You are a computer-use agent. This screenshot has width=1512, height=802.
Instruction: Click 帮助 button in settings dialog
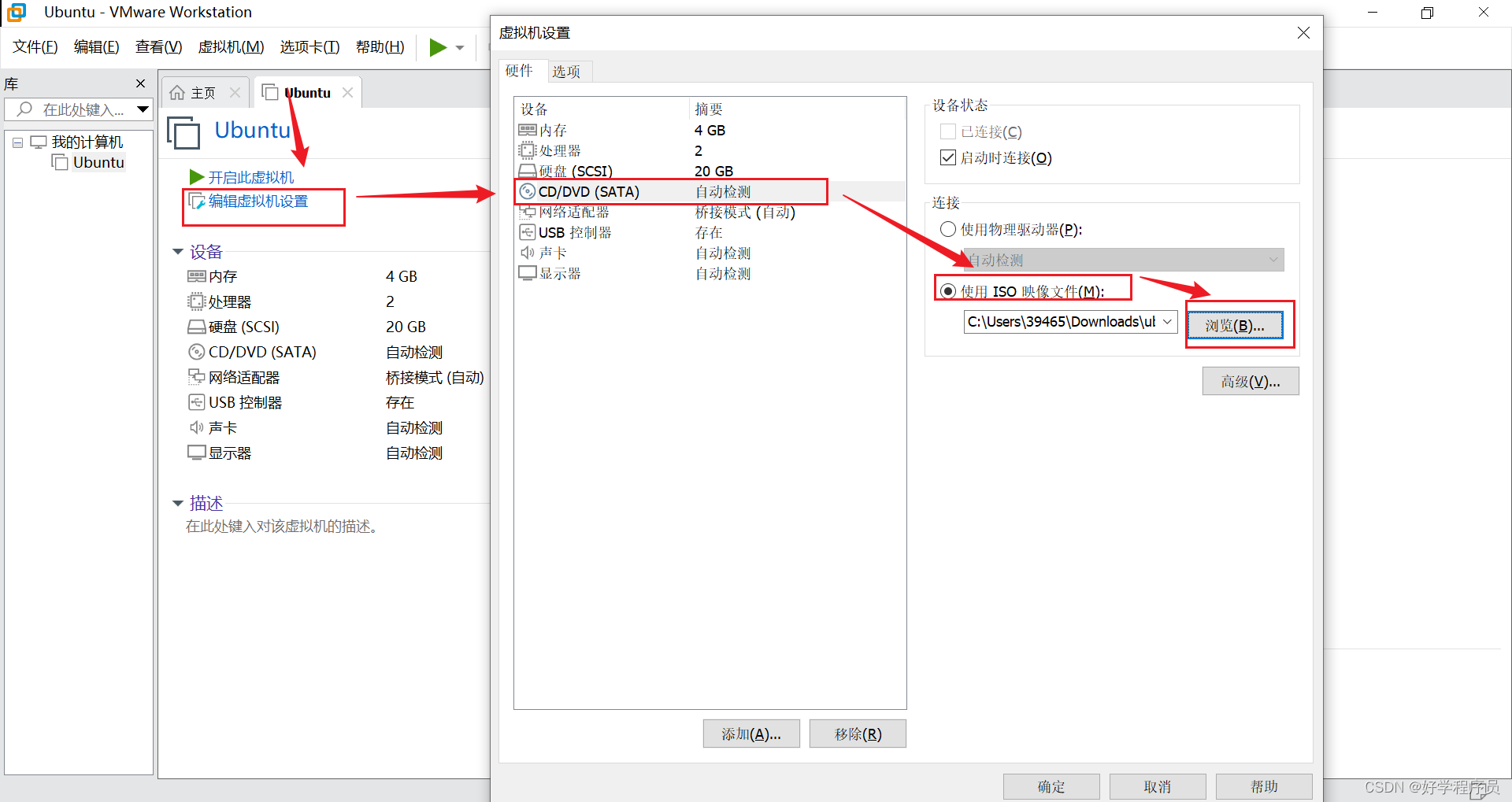click(x=1264, y=786)
